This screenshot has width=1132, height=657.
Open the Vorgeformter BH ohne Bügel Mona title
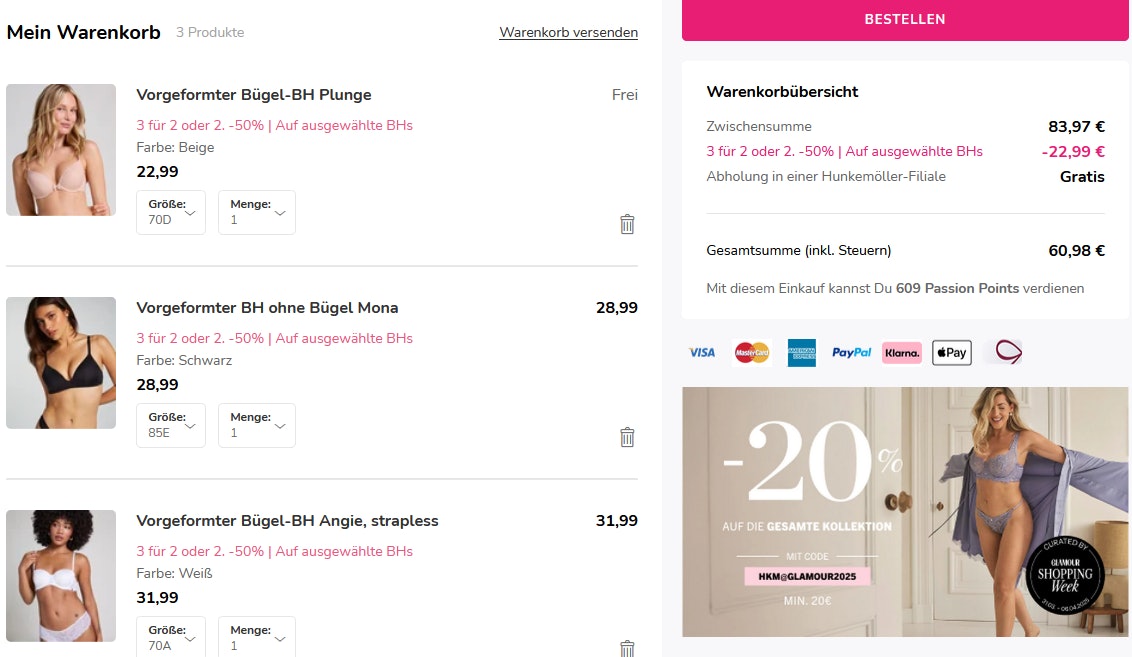(x=267, y=308)
